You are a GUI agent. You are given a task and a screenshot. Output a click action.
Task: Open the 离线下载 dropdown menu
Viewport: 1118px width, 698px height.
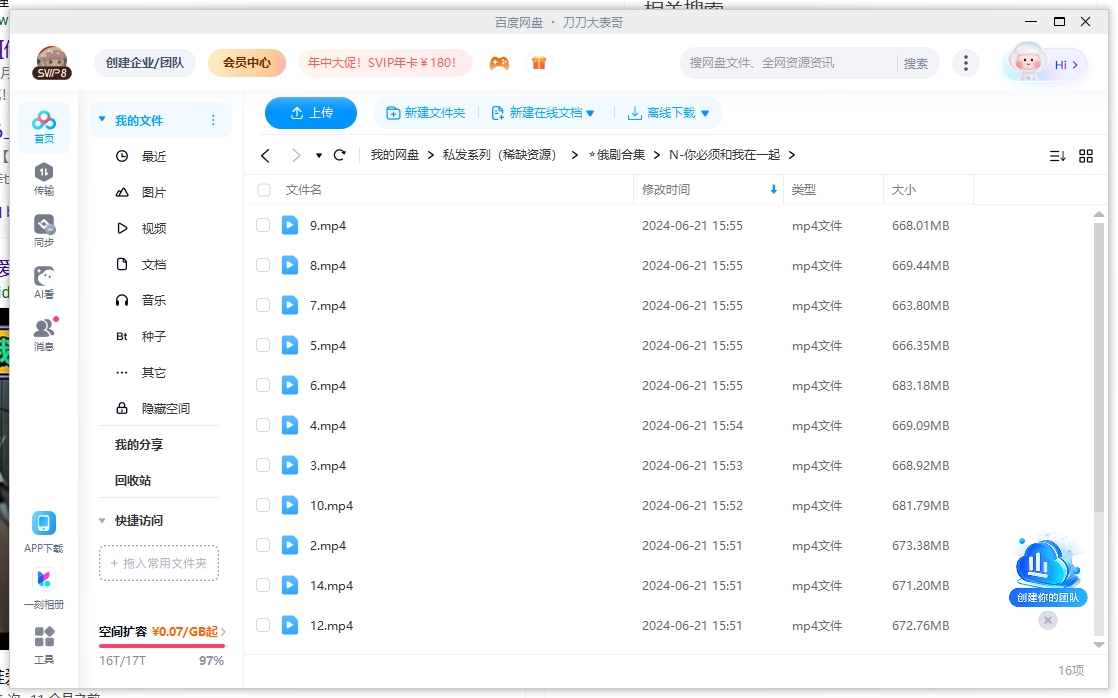(x=669, y=113)
